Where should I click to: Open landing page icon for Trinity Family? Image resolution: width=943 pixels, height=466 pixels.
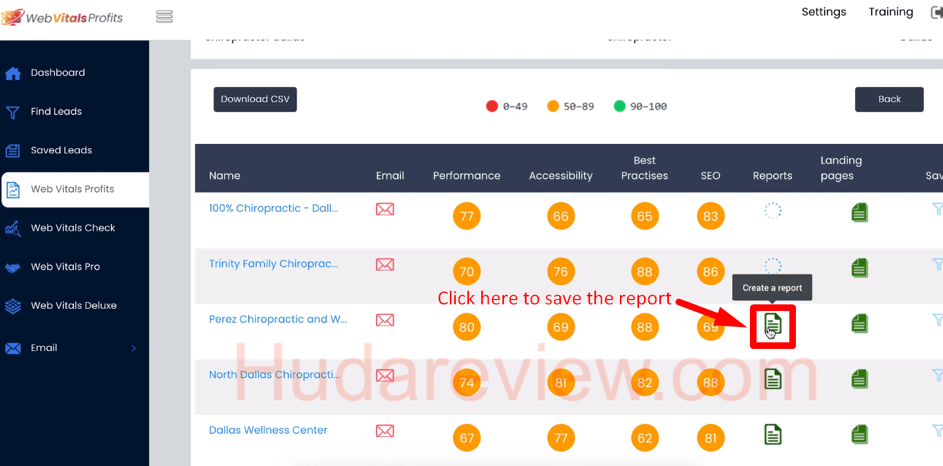coord(860,268)
